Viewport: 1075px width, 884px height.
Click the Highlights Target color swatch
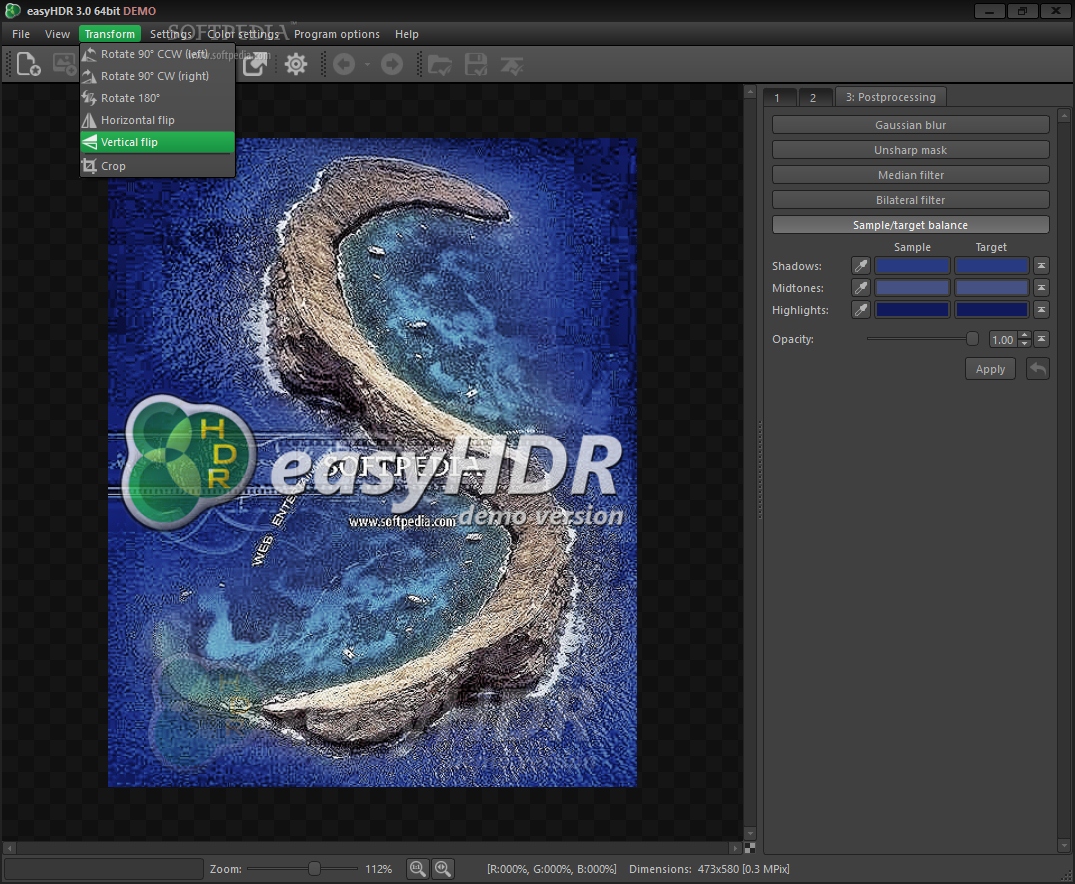(991, 309)
